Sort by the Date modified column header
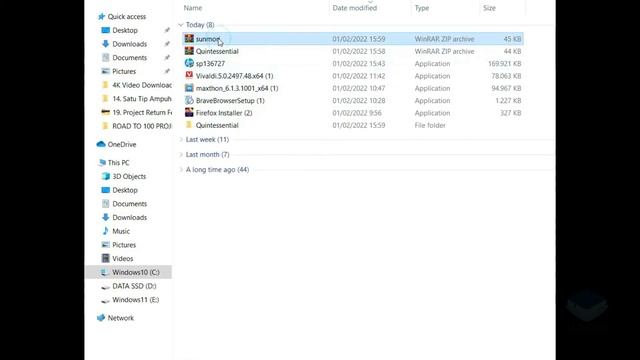The height and width of the screenshot is (360, 640). point(354,8)
